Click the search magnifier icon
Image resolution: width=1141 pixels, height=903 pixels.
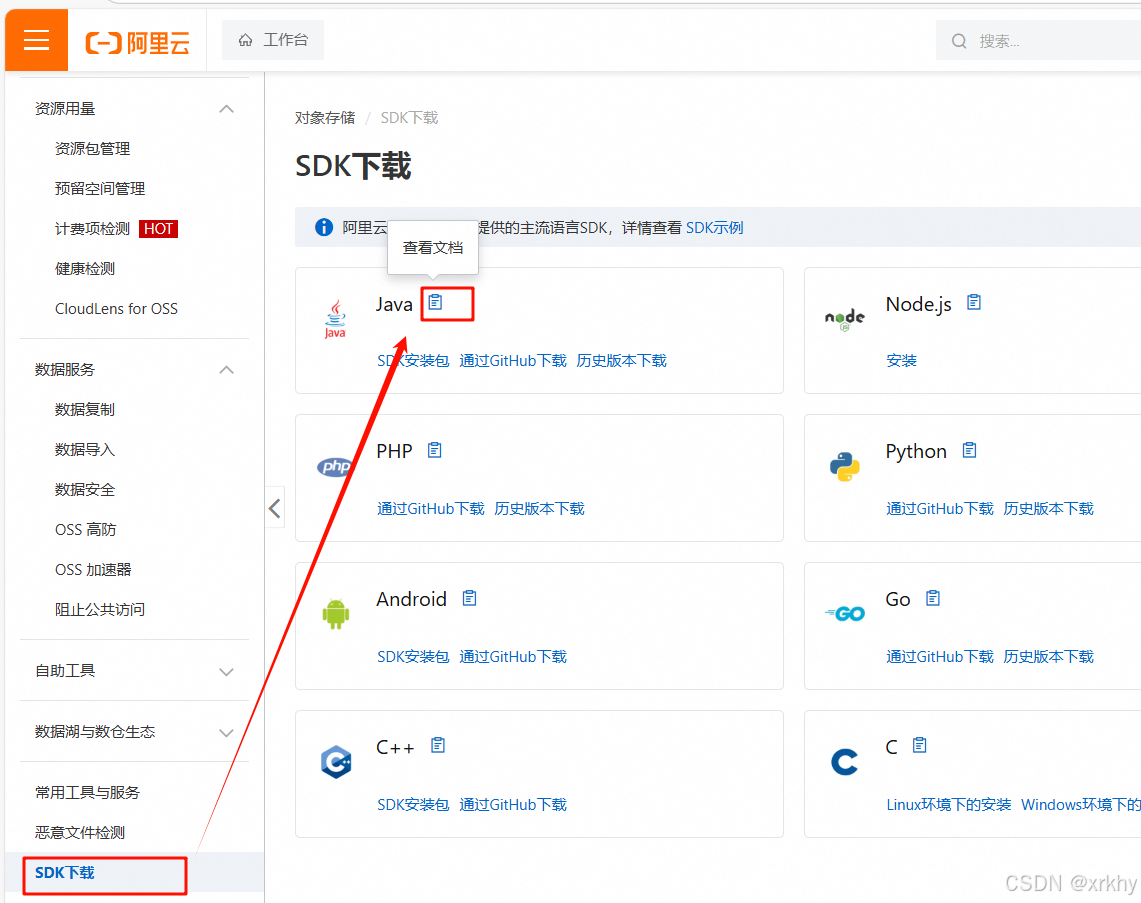pos(959,41)
